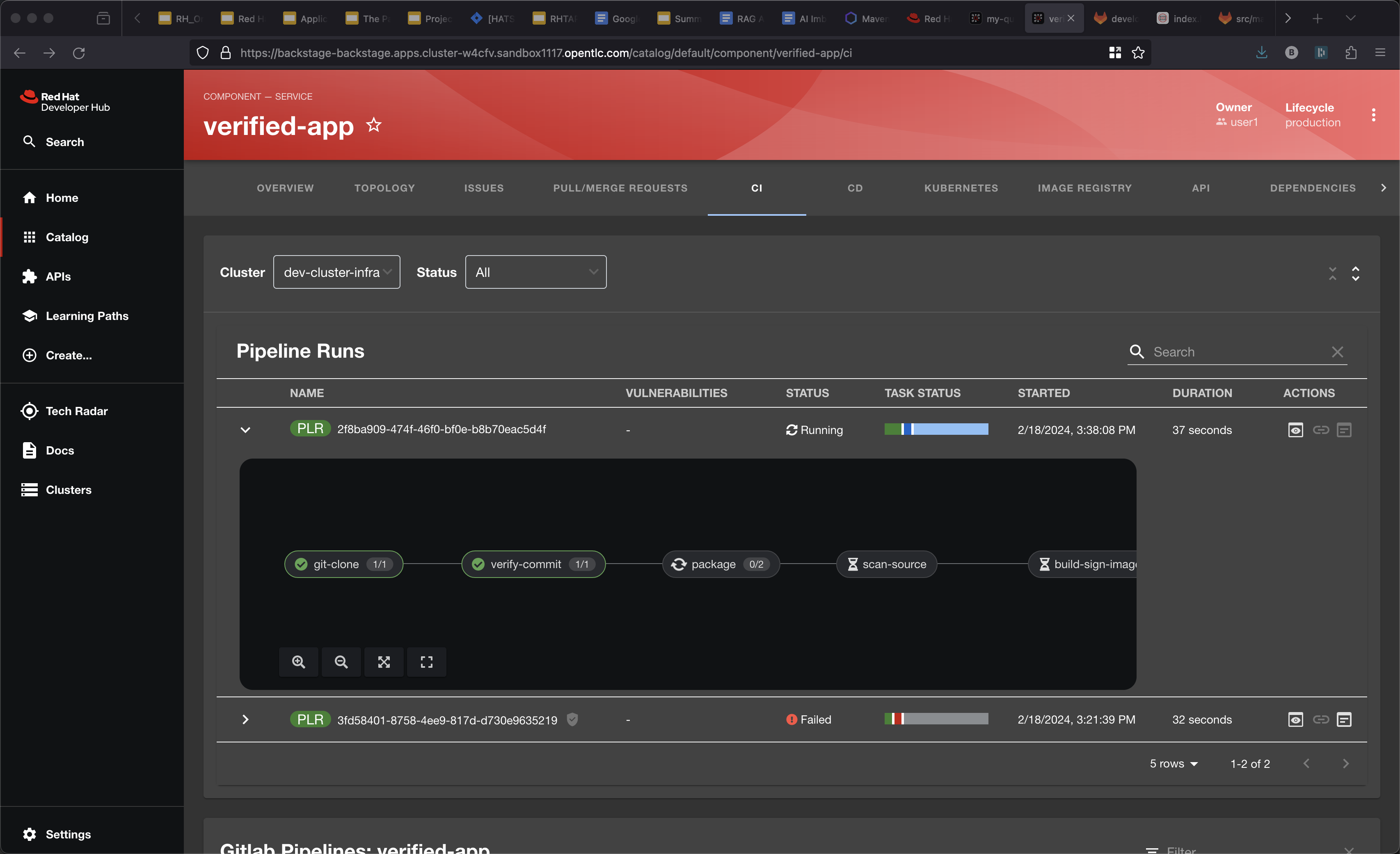The width and height of the screenshot is (1400, 854).
Task: Click the fit-to-screen graph icon
Action: (384, 662)
